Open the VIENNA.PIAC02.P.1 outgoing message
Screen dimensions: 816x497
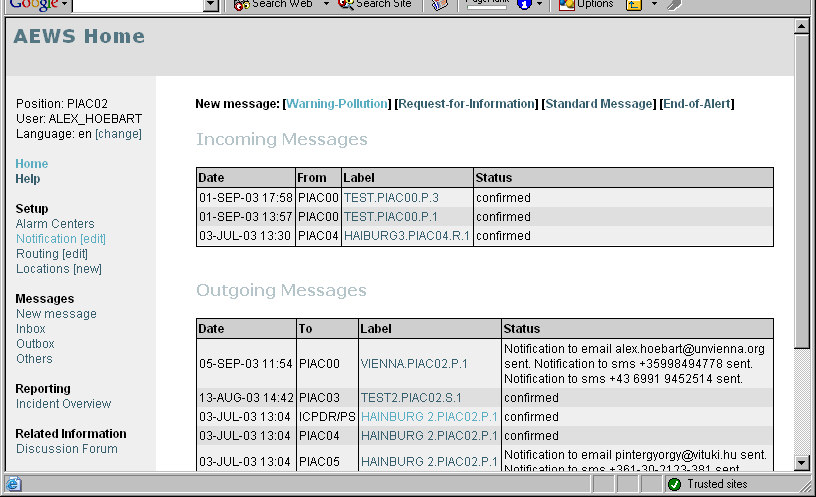(414, 364)
